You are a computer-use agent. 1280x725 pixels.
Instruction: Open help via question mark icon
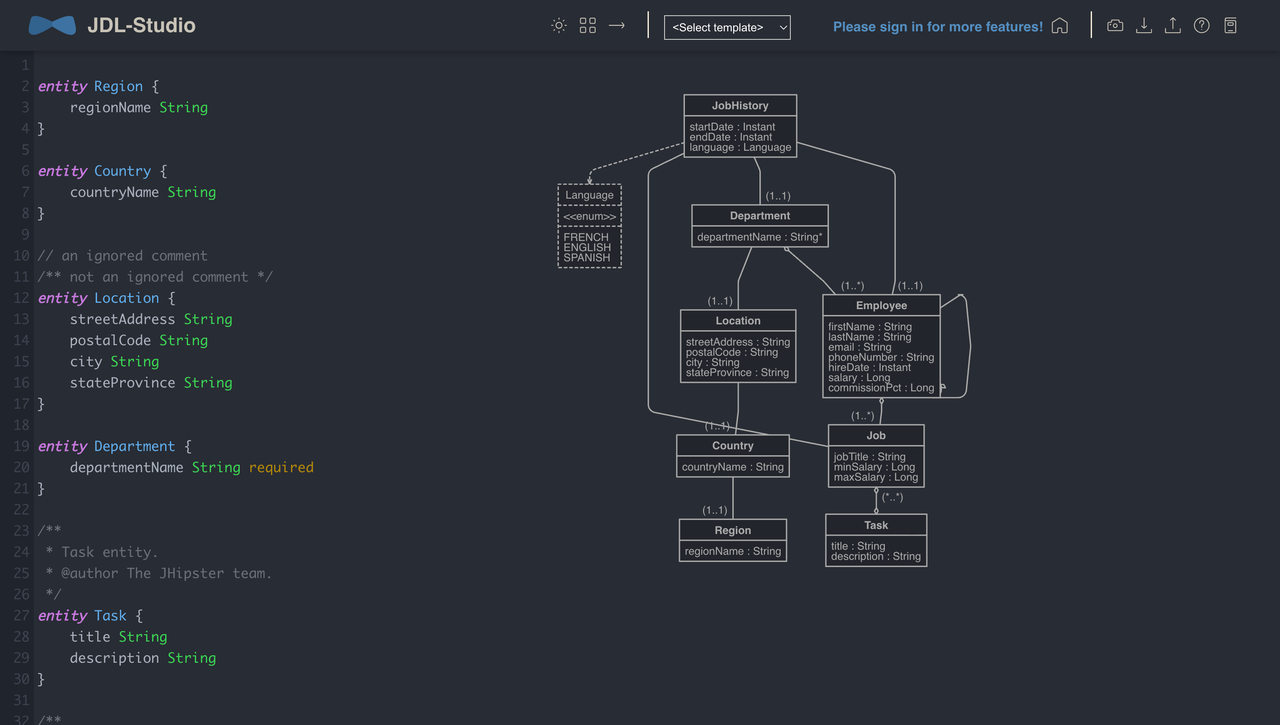[1202, 26]
